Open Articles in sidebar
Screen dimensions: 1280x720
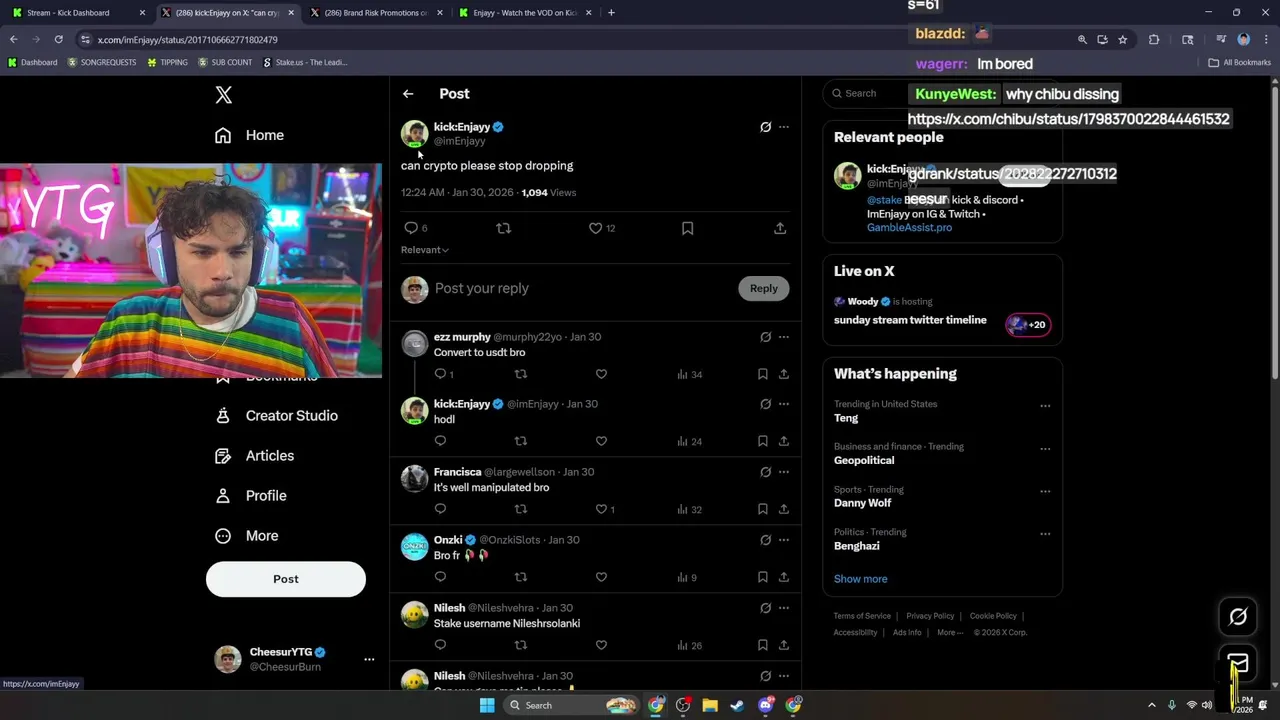coord(255,456)
